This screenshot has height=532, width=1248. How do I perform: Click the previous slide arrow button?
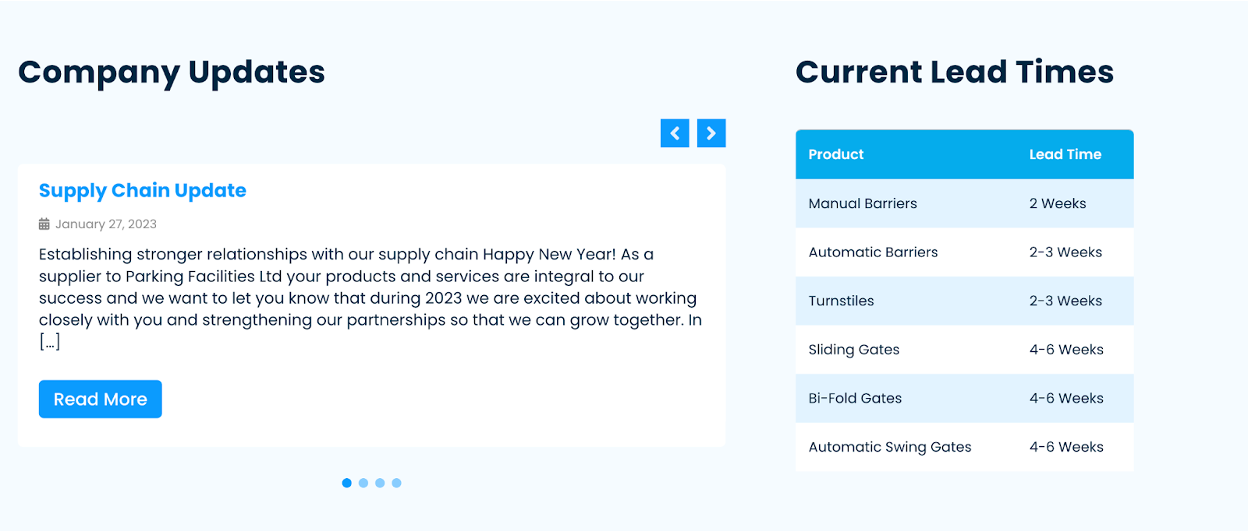tap(675, 133)
